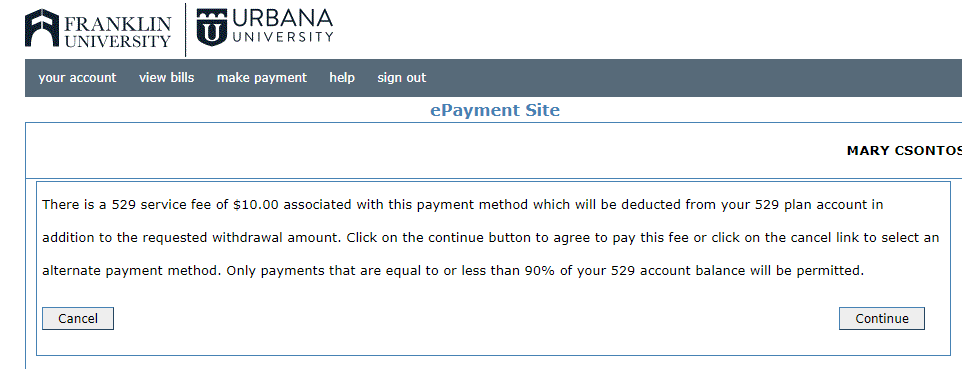Click the MARY CSONTOS account name

pos(904,150)
